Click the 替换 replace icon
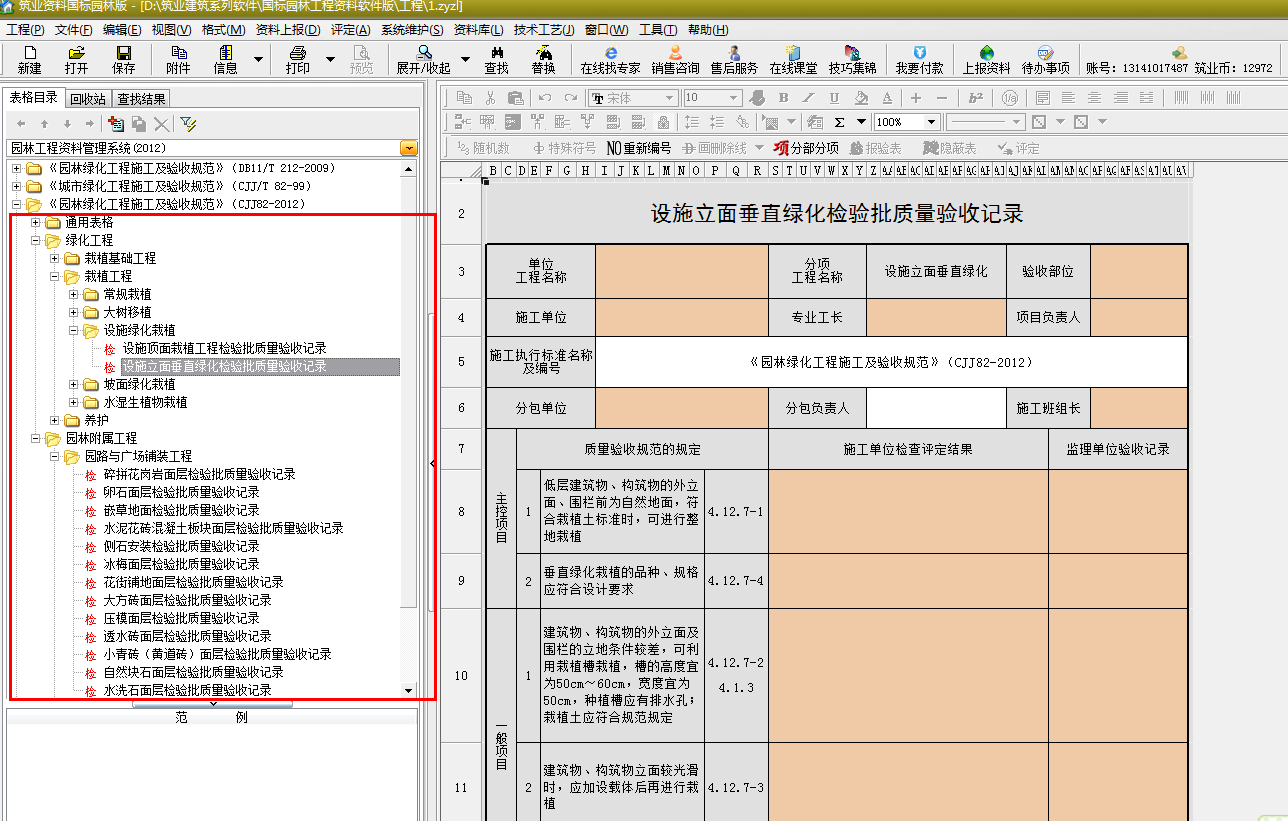The image size is (1288, 821). click(x=543, y=59)
